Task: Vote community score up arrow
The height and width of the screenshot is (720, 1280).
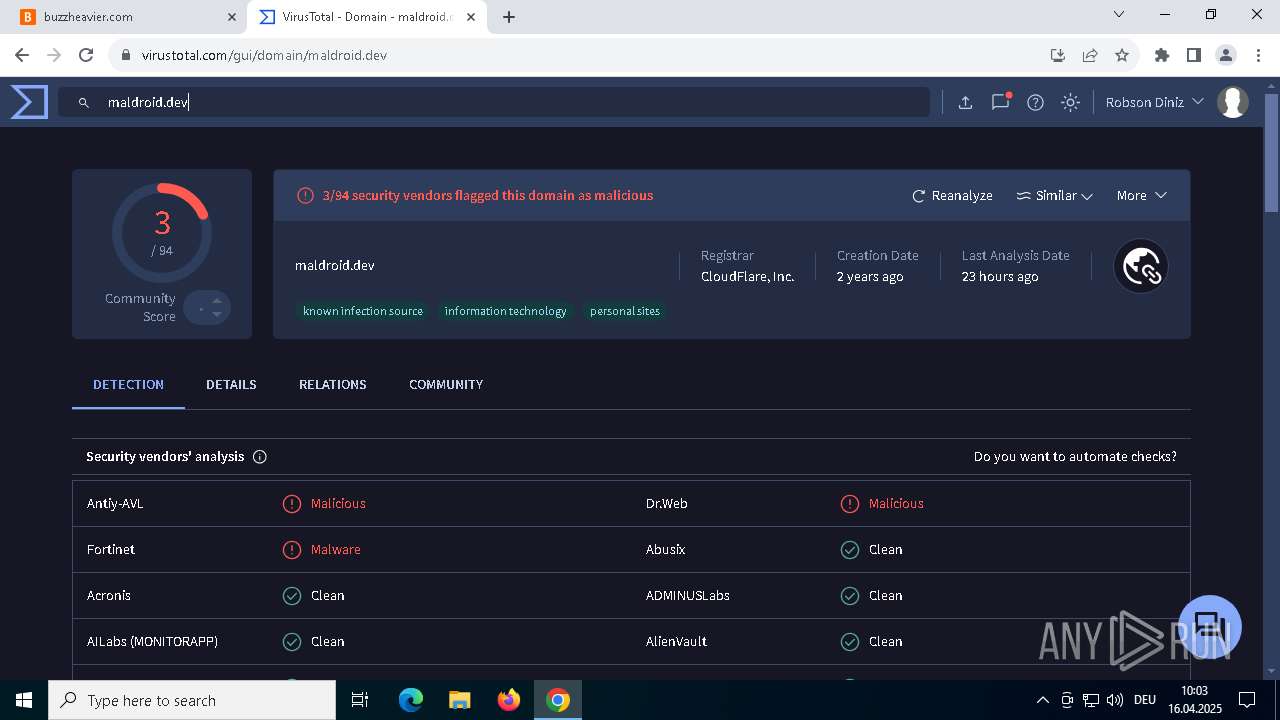Action: click(x=217, y=300)
